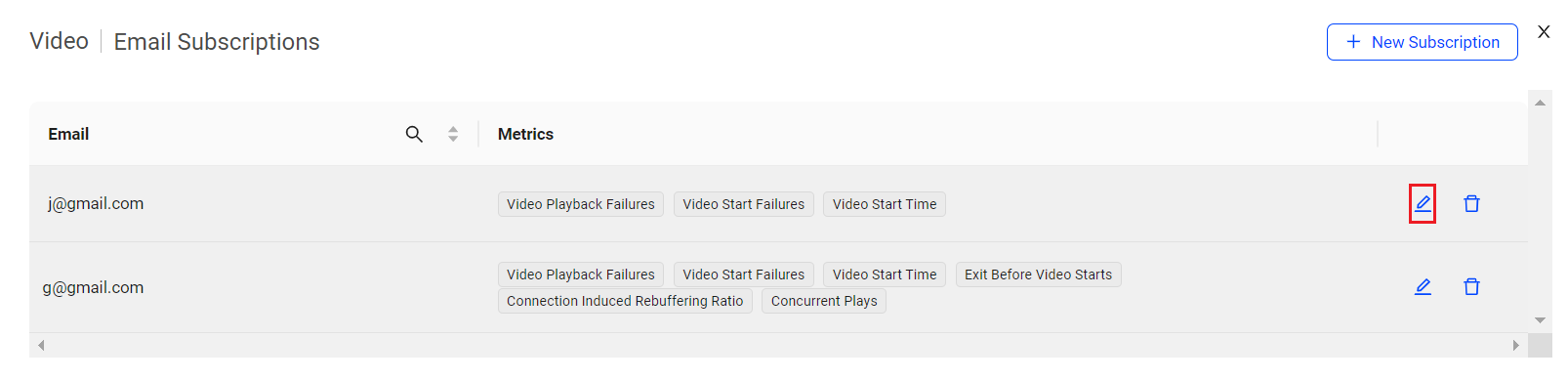Viewport: 1568px width, 380px height.
Task: Select the Concurrent Plays metric tag
Action: coord(824,301)
